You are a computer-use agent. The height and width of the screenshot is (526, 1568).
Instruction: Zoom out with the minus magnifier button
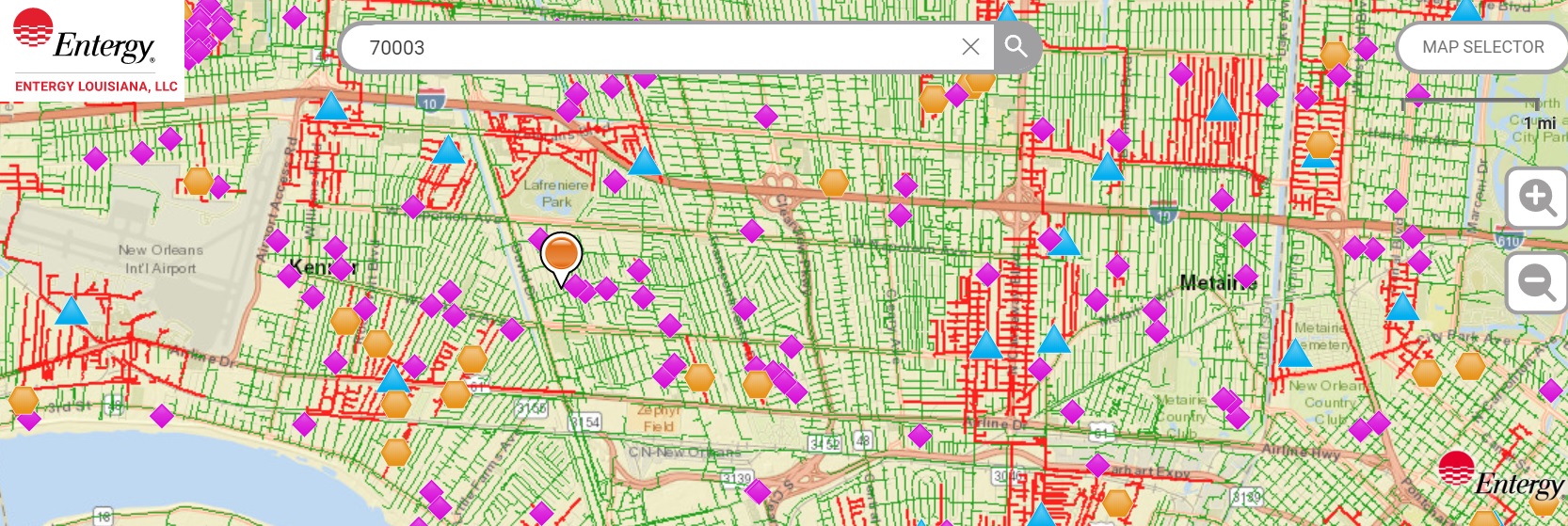click(1537, 282)
